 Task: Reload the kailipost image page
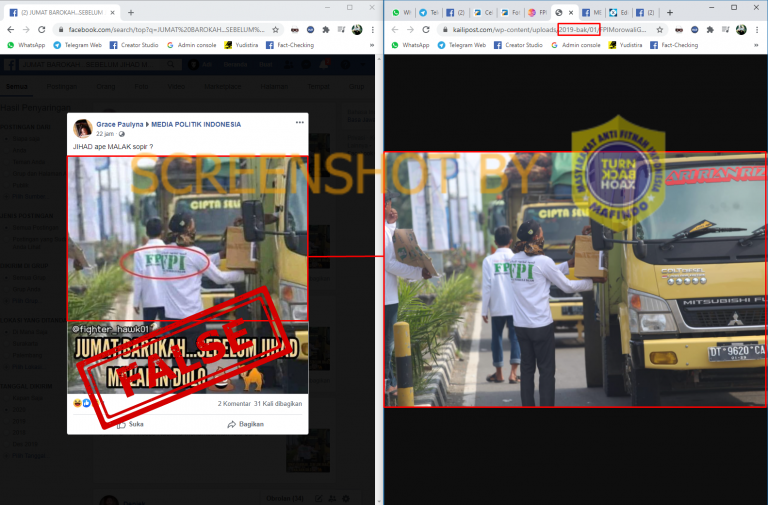click(426, 30)
